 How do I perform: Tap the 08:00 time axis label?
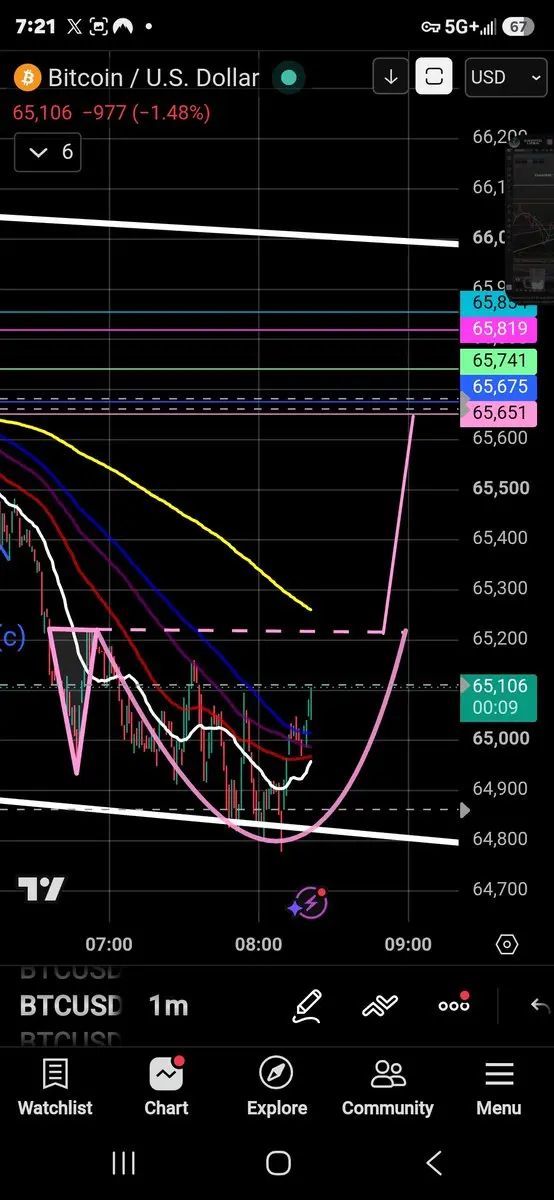pos(258,944)
